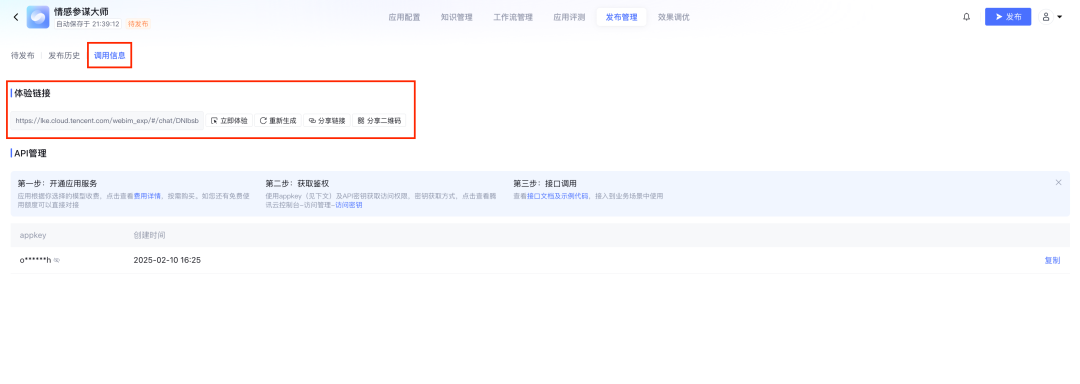
Task: View the 发布历史 sub-tab
Action: tap(64, 56)
